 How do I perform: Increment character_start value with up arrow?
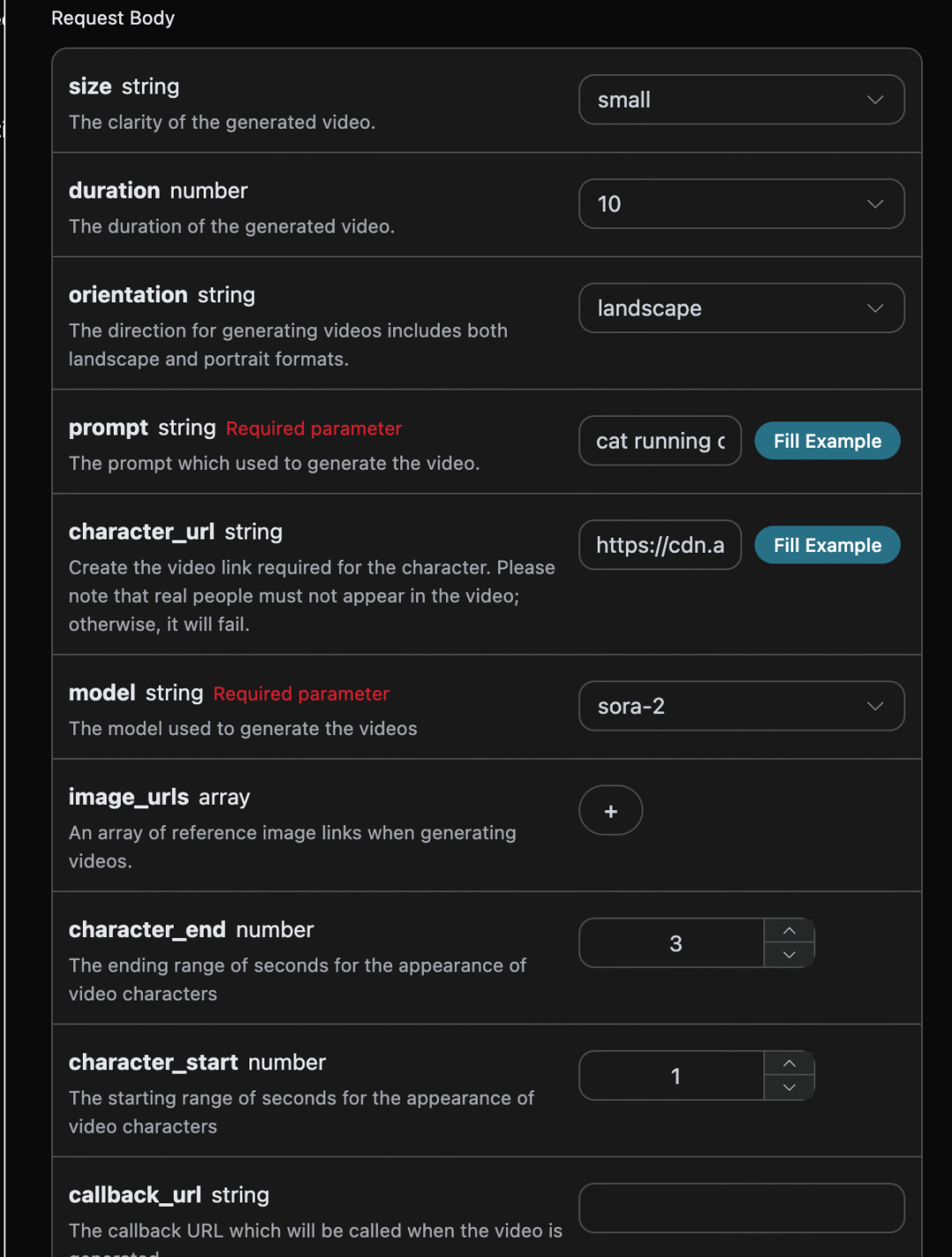tap(789, 1063)
